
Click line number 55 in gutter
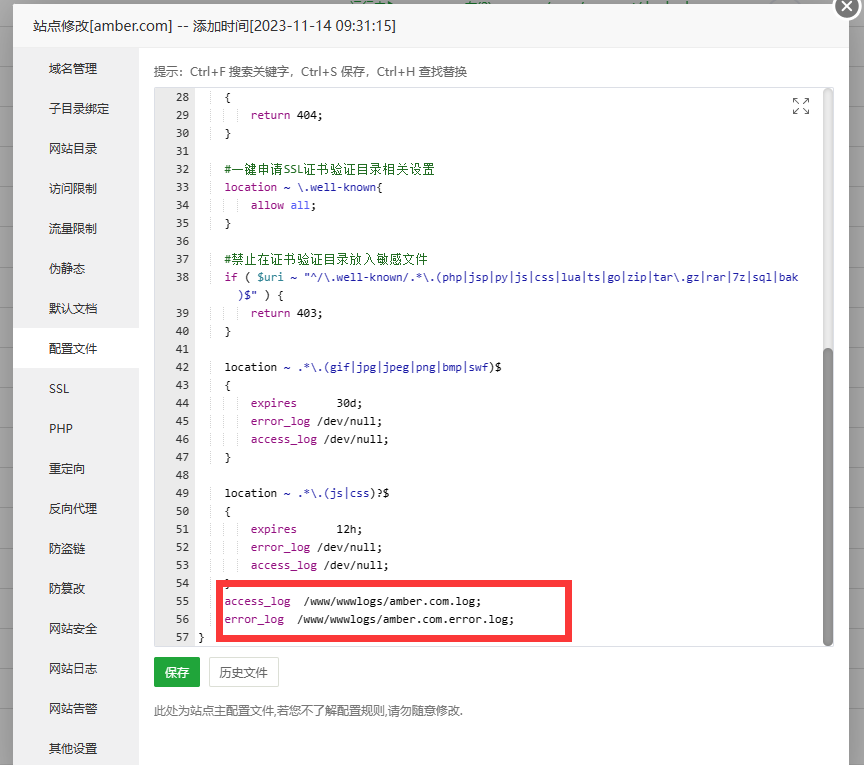point(182,601)
